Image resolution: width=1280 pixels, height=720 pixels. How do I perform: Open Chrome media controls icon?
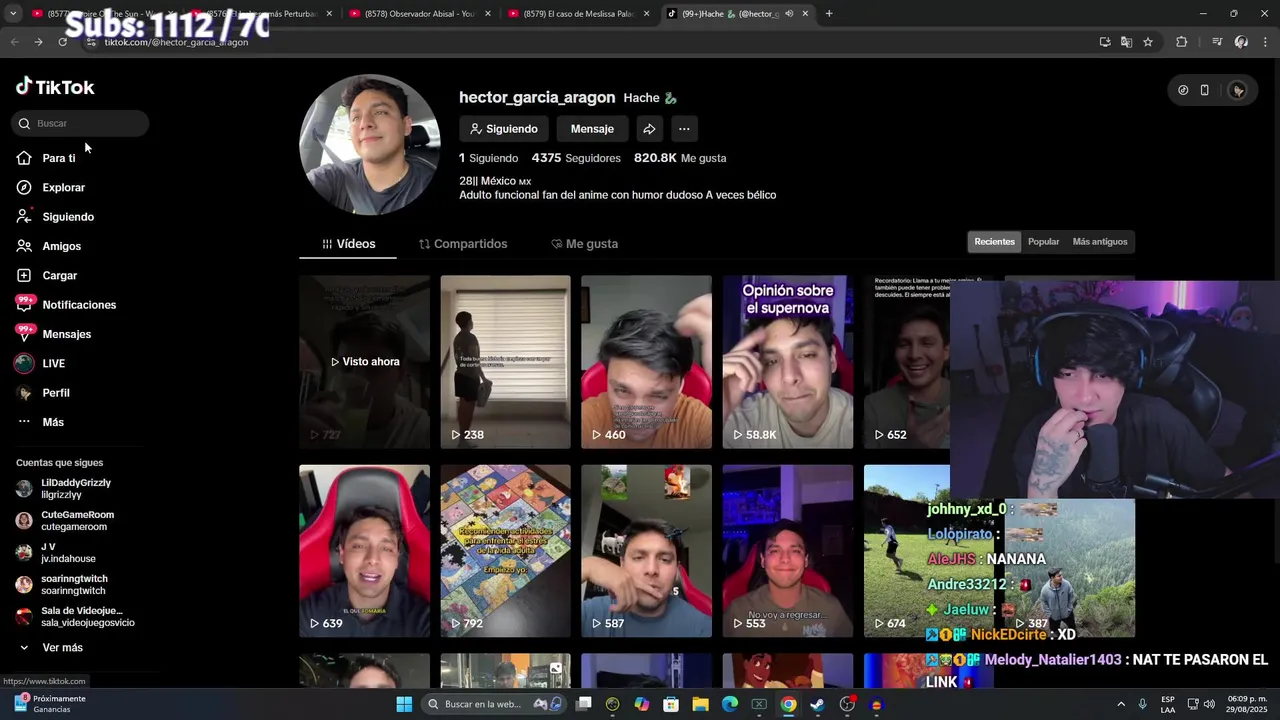1217,42
